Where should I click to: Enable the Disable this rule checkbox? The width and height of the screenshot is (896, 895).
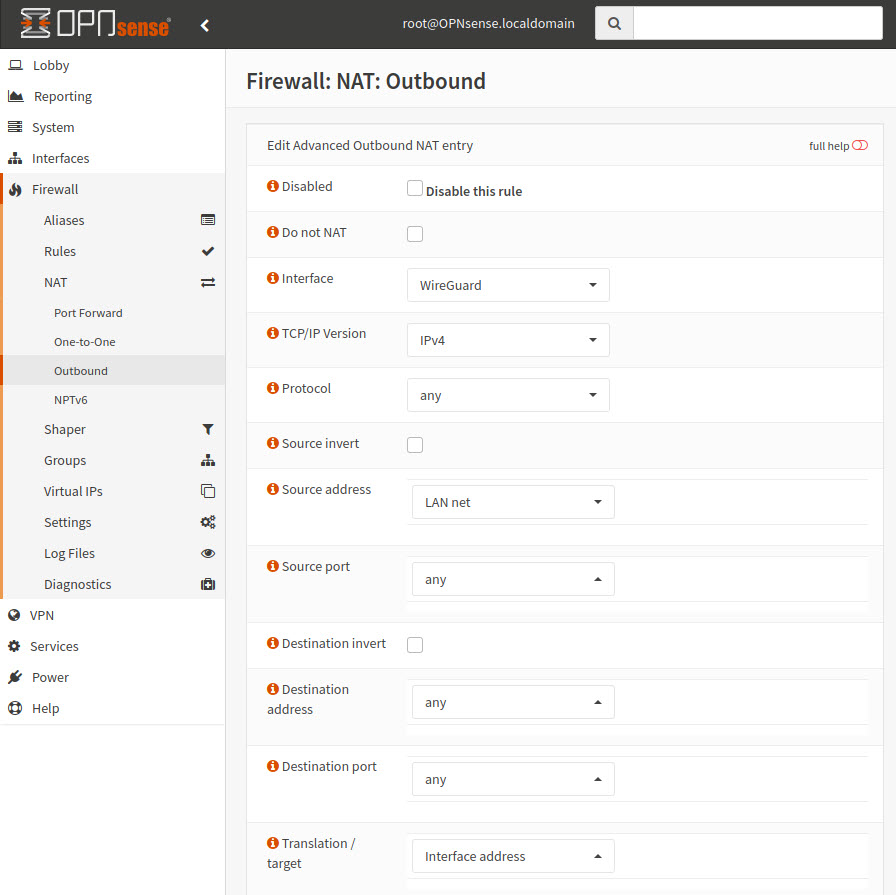tap(415, 188)
